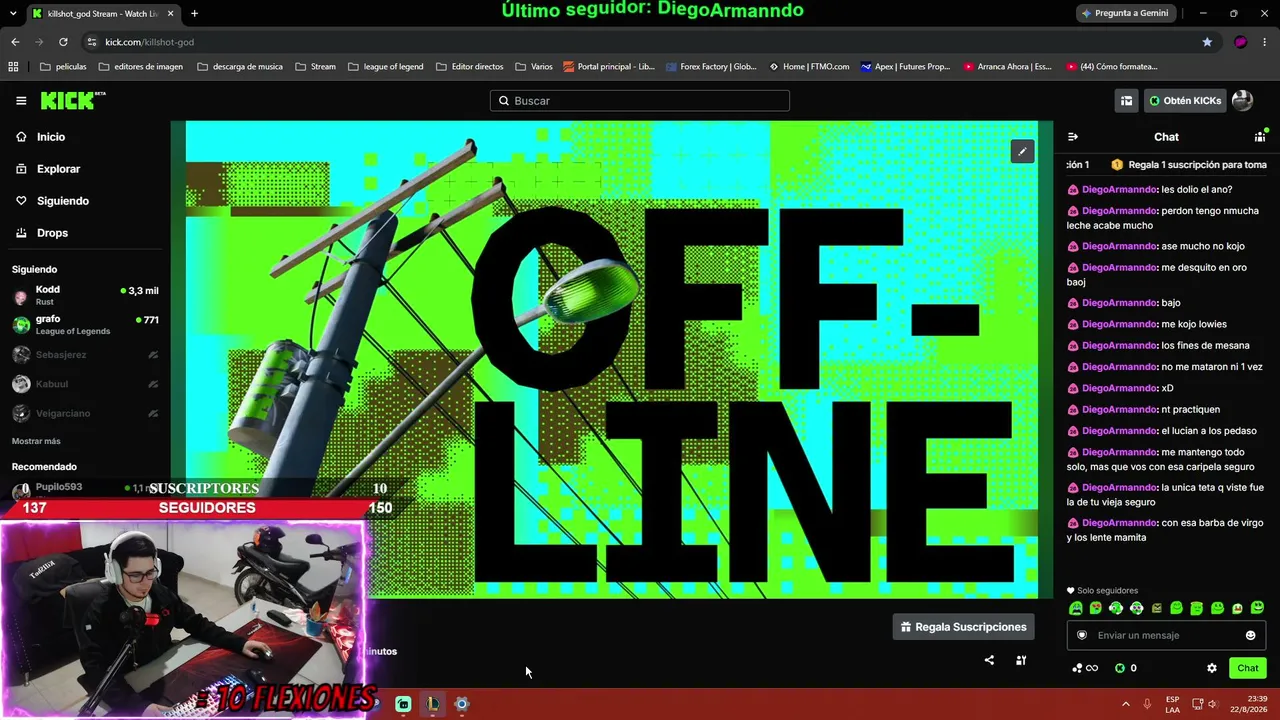This screenshot has height=720, width=1280.
Task: Open the dashboard icon next to Obtén KICKs
Action: click(x=1126, y=101)
